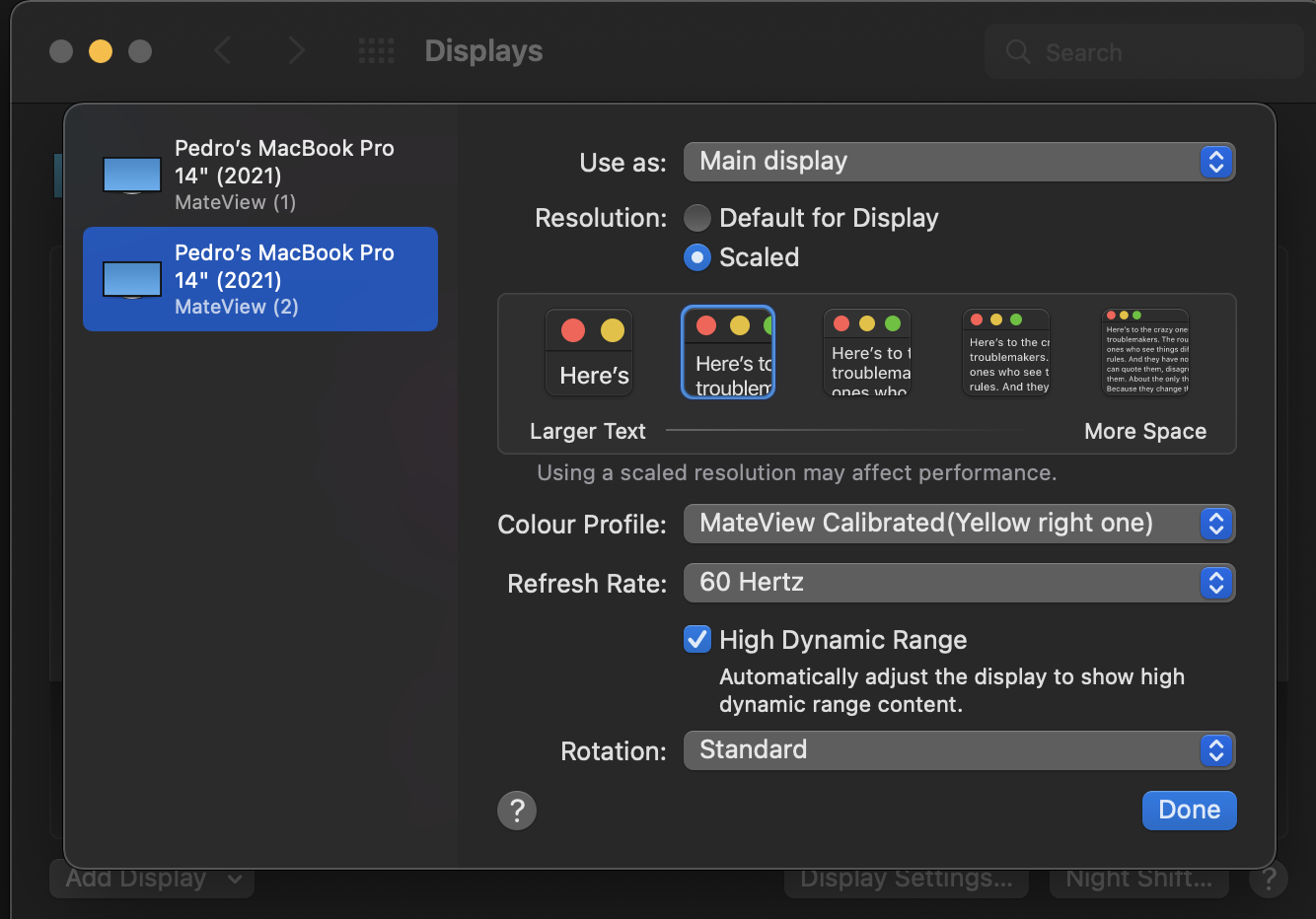Screen dimensions: 1316x919
Task: Go back with the left chevron
Action: (x=223, y=51)
